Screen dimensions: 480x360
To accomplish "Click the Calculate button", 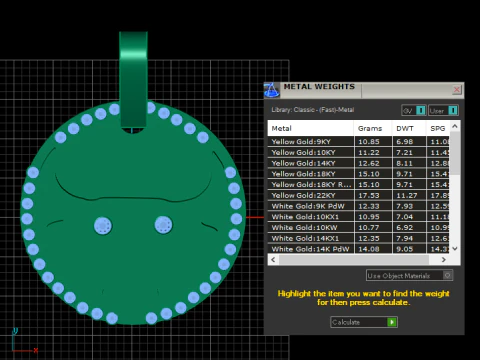I will pyautogui.click(x=364, y=322).
